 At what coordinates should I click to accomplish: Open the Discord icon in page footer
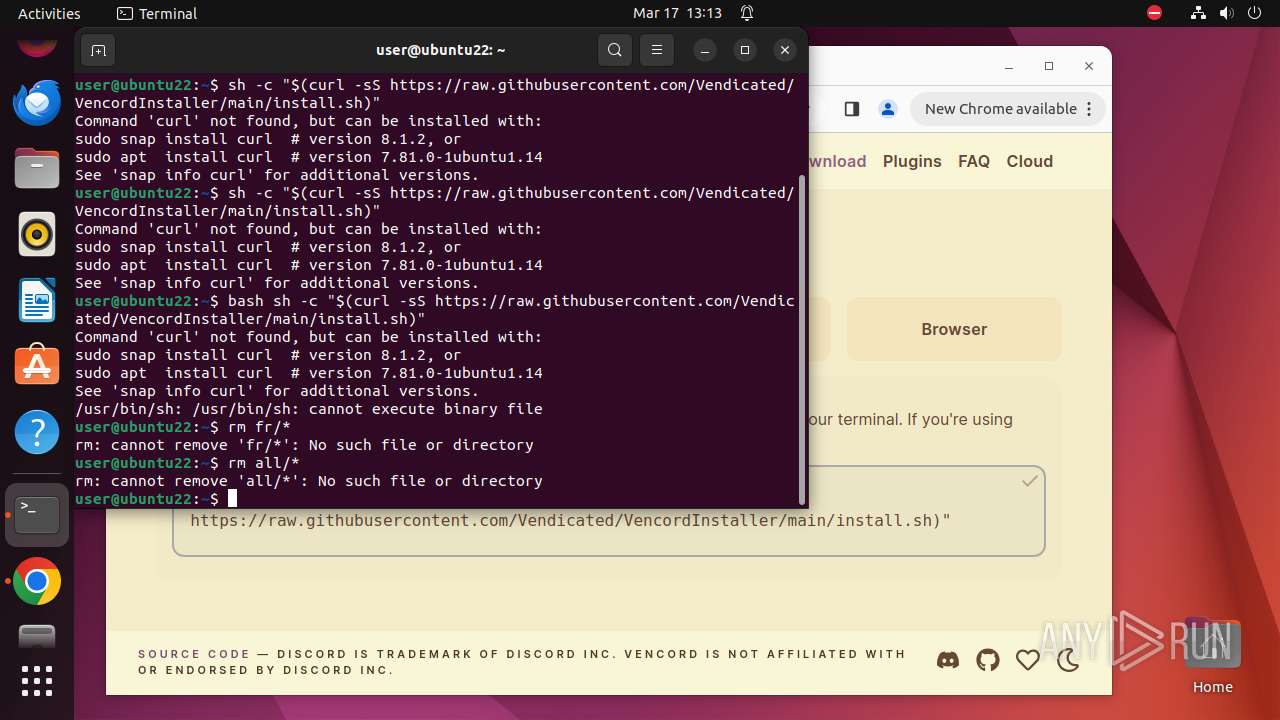tap(948, 660)
